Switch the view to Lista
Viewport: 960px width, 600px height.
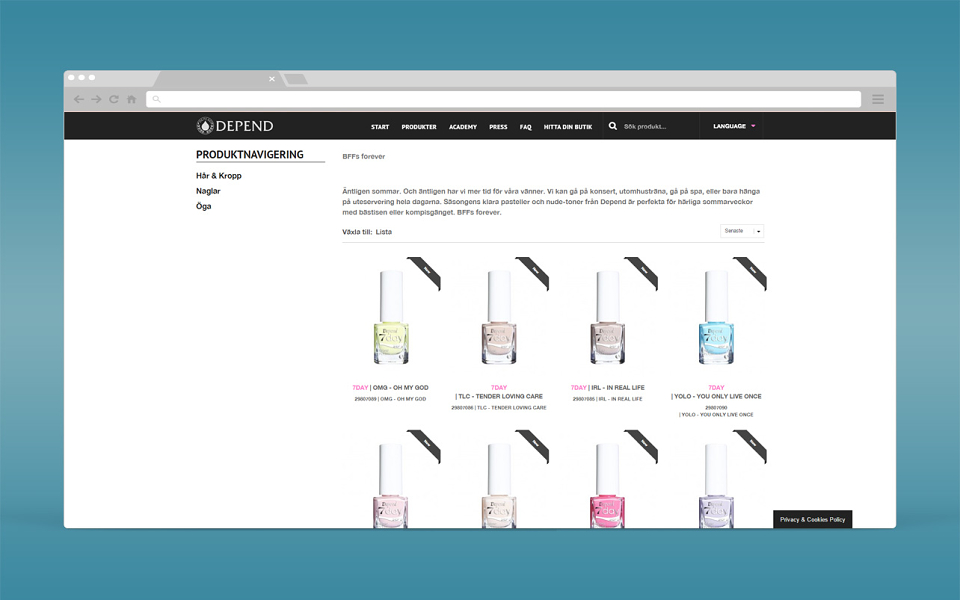(x=383, y=232)
